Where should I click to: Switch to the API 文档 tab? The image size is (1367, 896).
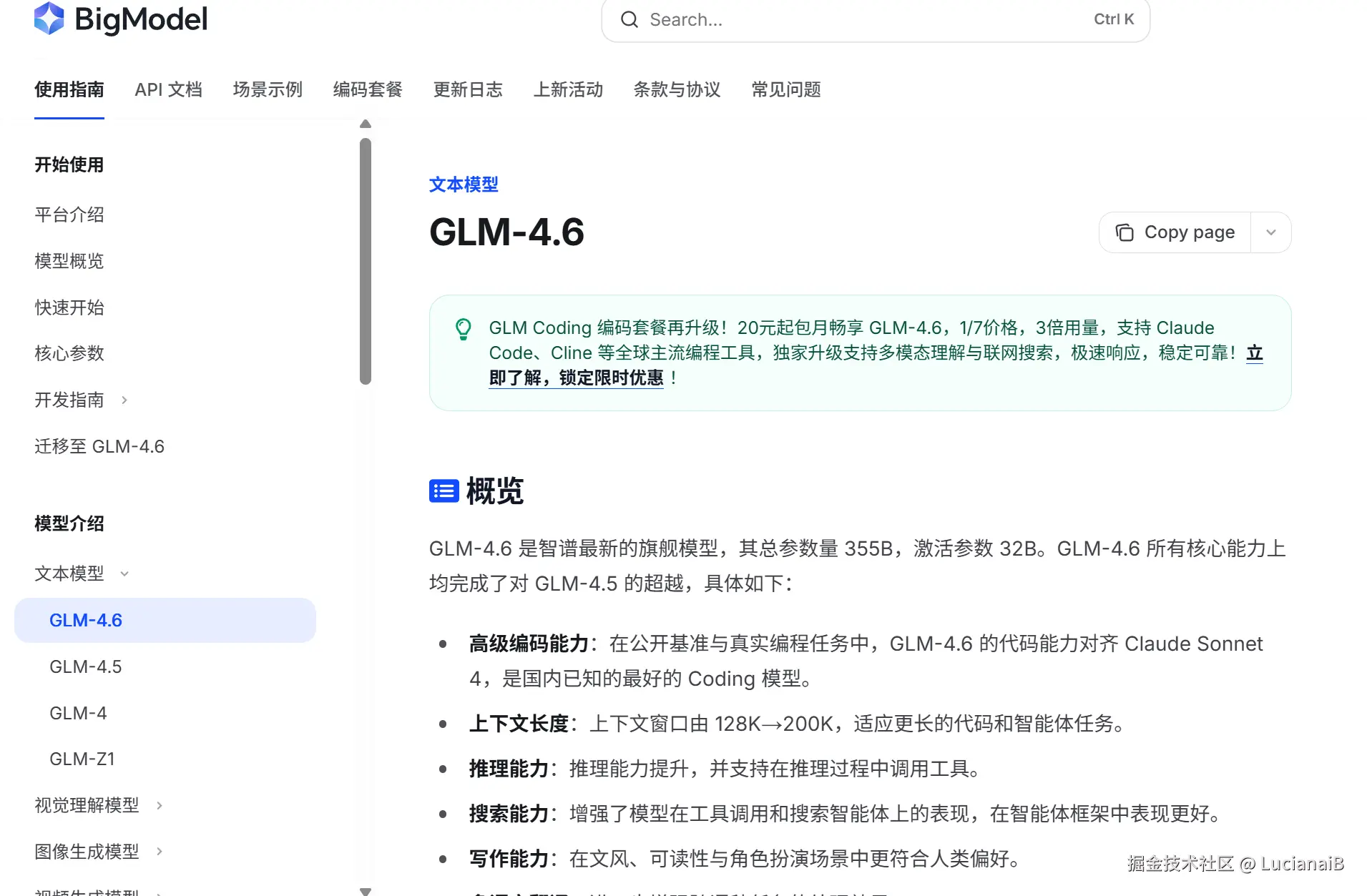[169, 89]
